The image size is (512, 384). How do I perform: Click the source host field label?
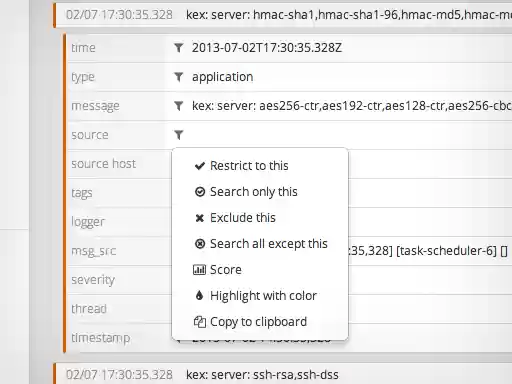[x=103, y=164]
